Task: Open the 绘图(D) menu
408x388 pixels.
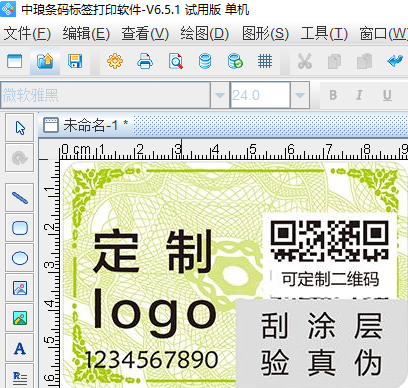Action: (205, 34)
